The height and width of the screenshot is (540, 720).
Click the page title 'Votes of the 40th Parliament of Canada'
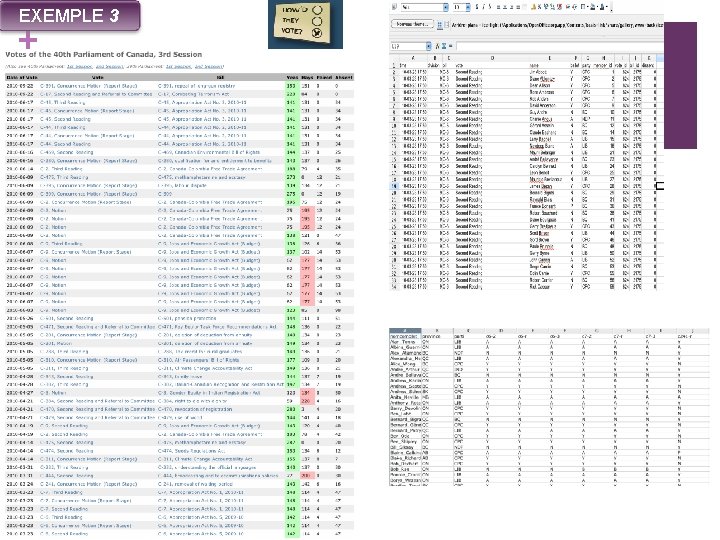[x=103, y=54]
